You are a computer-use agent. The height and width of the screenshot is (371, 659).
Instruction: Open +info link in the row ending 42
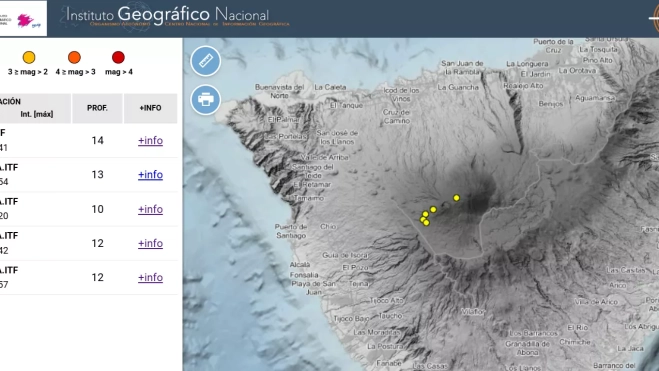pos(150,243)
